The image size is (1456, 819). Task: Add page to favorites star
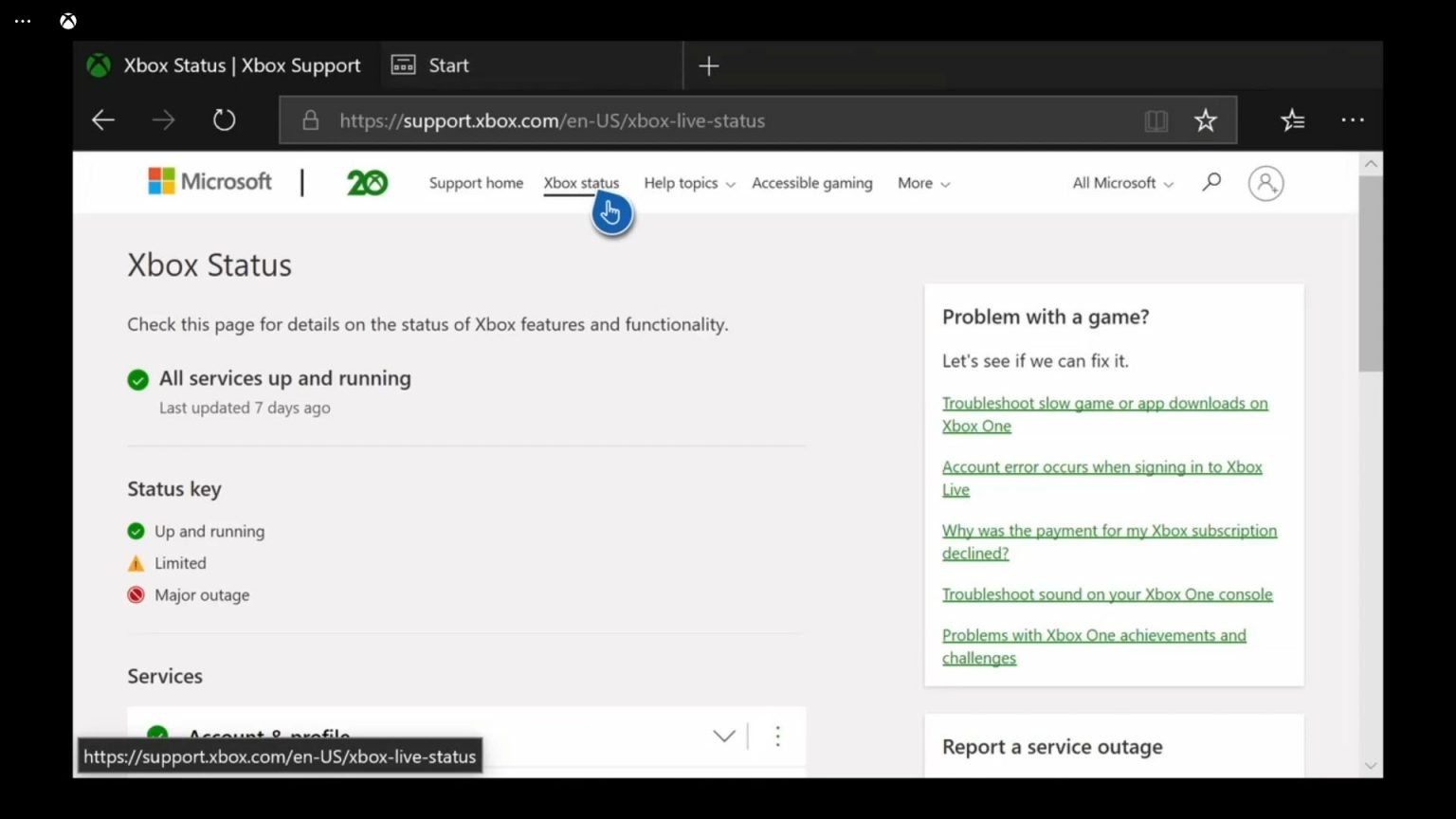click(x=1205, y=120)
